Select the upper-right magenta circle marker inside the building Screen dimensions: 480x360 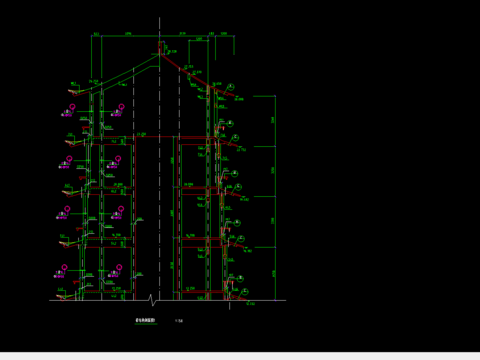coord(121,107)
